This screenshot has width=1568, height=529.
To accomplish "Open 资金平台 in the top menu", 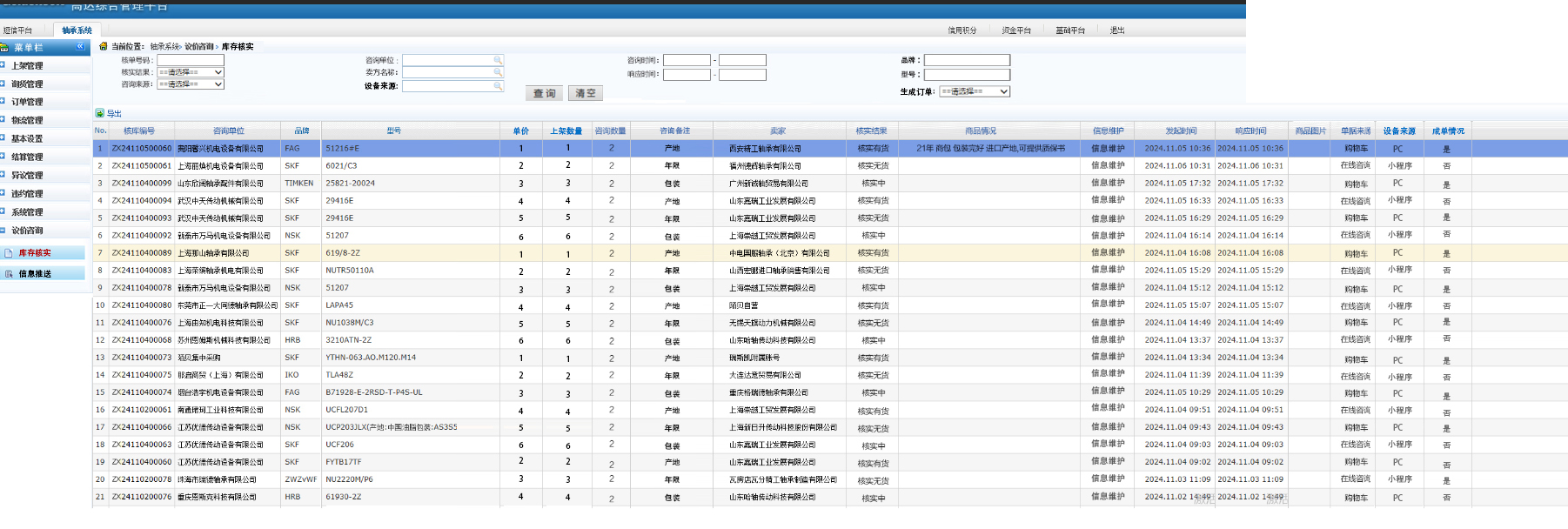I will pyautogui.click(x=1015, y=30).
